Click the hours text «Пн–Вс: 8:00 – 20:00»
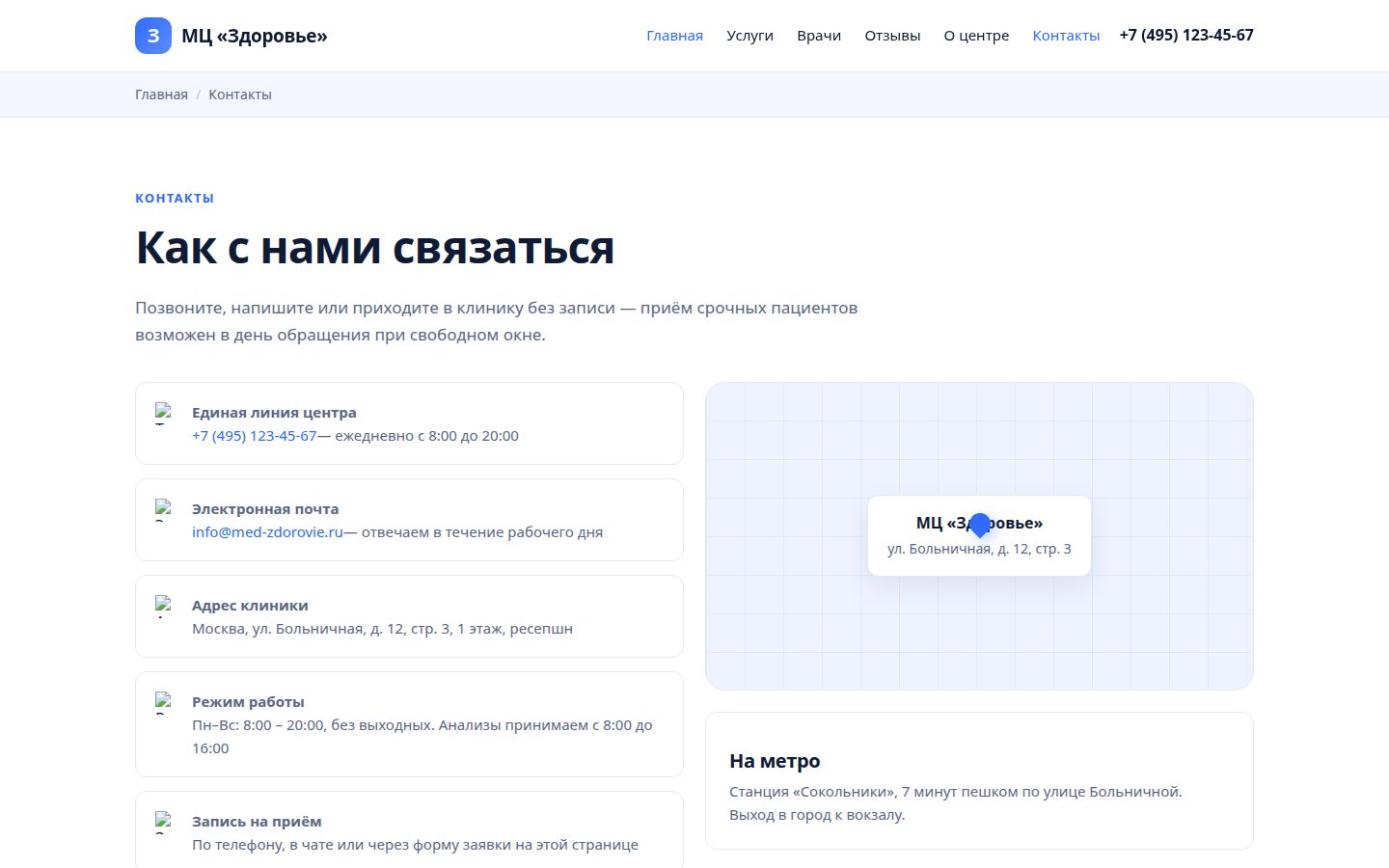 pyautogui.click(x=258, y=725)
